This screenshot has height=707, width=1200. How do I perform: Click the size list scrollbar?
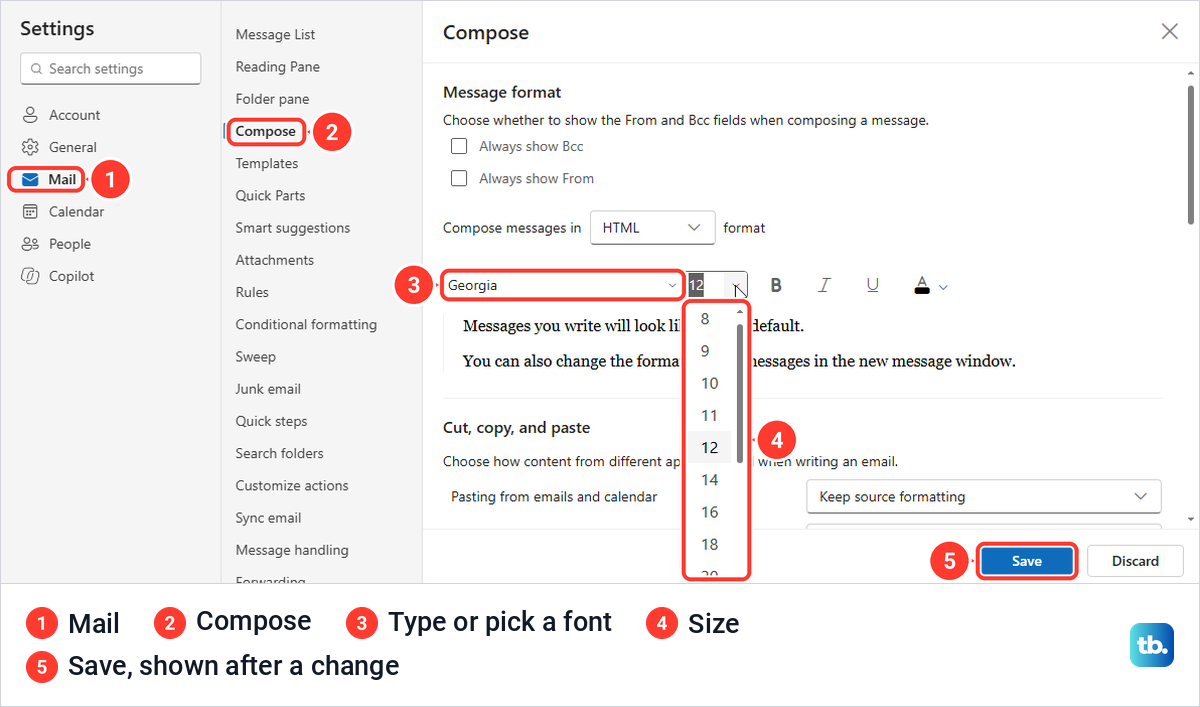(740, 393)
